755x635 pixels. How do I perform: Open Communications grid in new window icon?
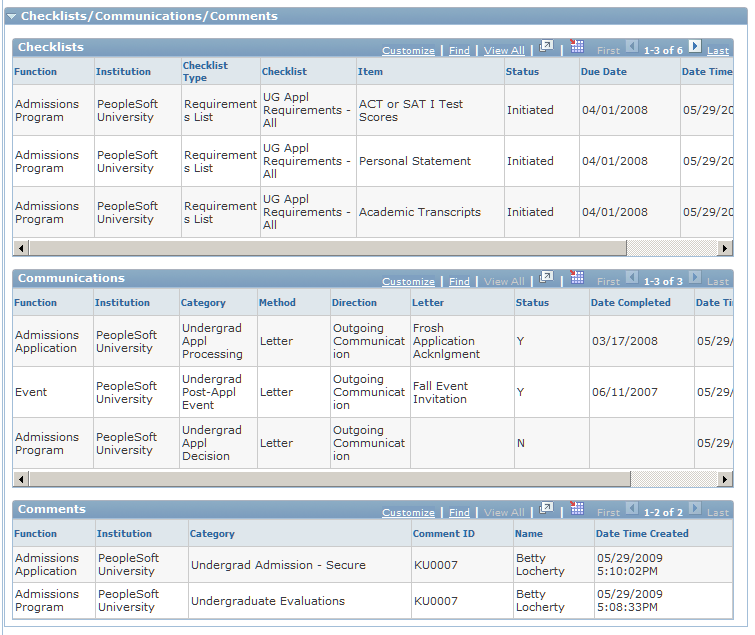(546, 278)
